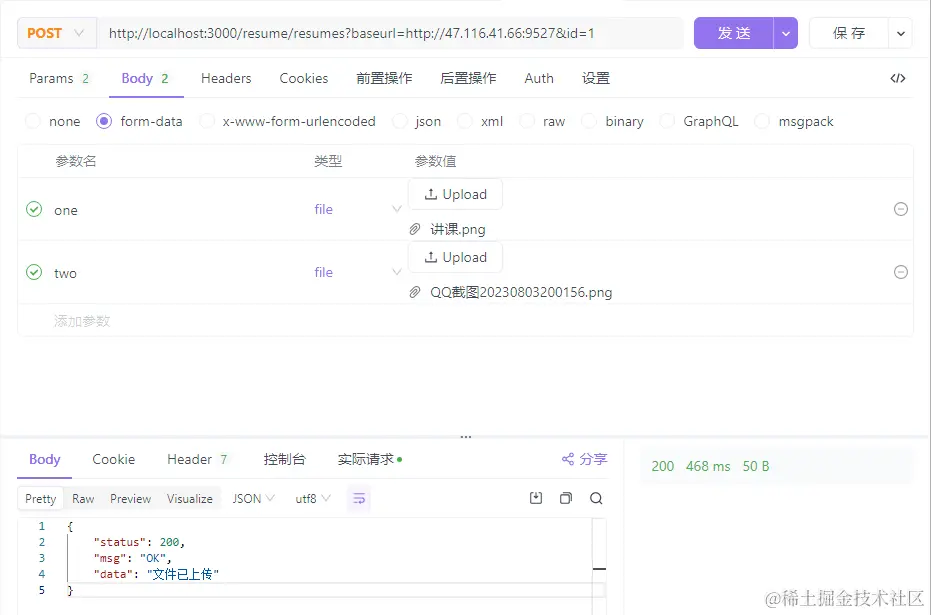Click the 发送 send button
The height and width of the screenshot is (615, 931).
(734, 33)
